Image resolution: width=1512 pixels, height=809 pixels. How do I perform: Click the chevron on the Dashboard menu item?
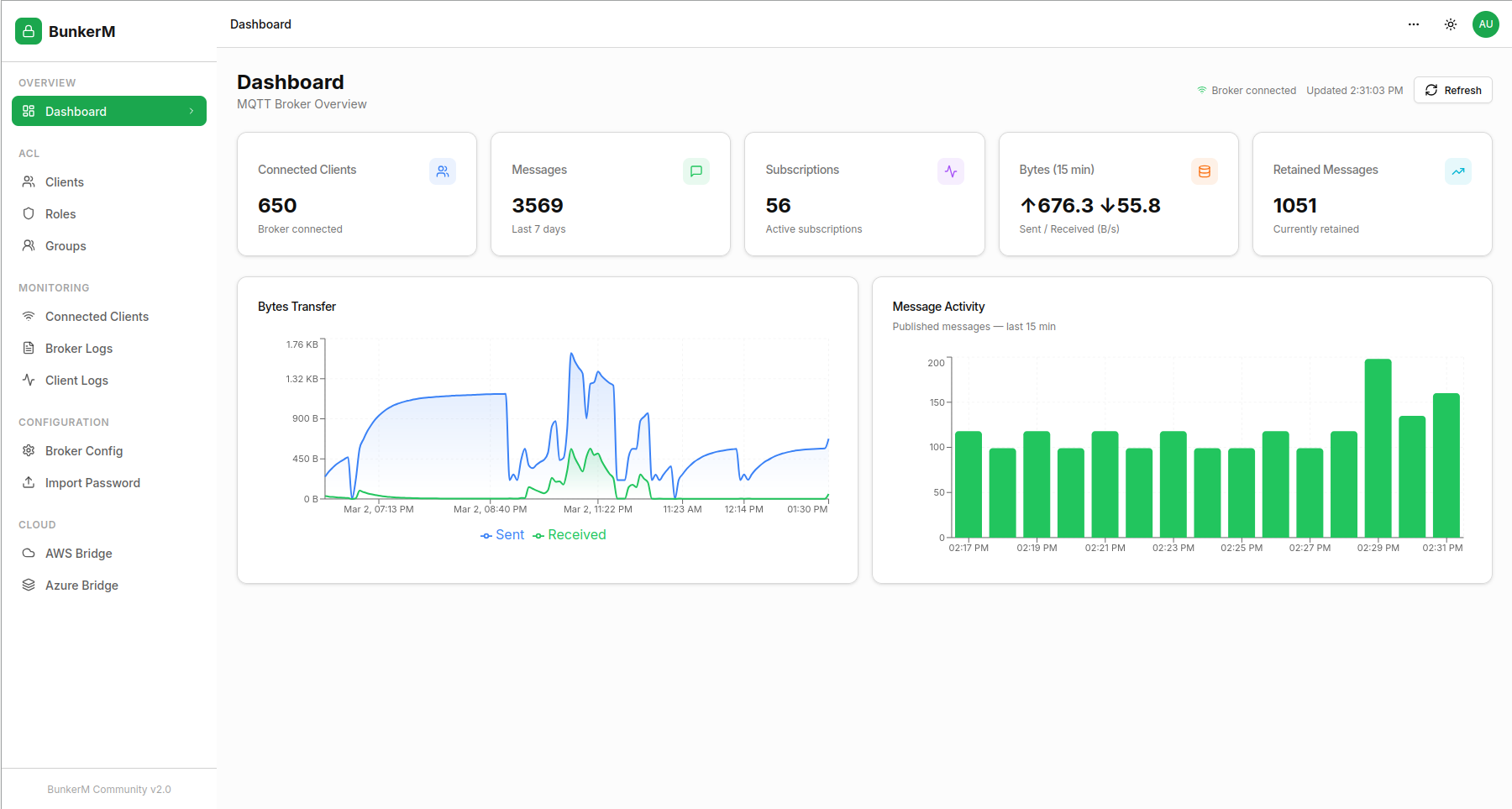tap(192, 111)
